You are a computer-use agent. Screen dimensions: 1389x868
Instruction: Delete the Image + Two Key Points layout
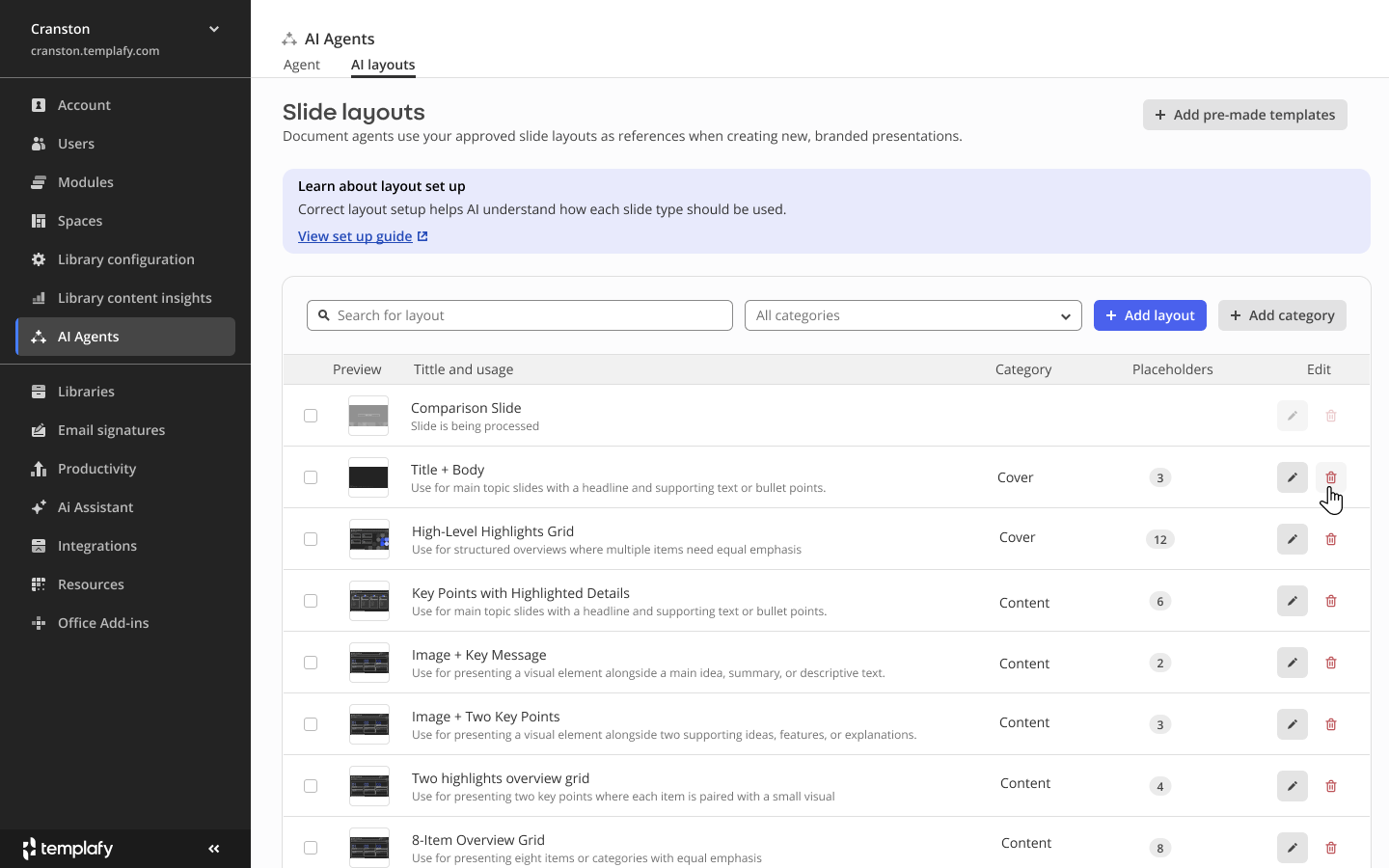click(1331, 724)
